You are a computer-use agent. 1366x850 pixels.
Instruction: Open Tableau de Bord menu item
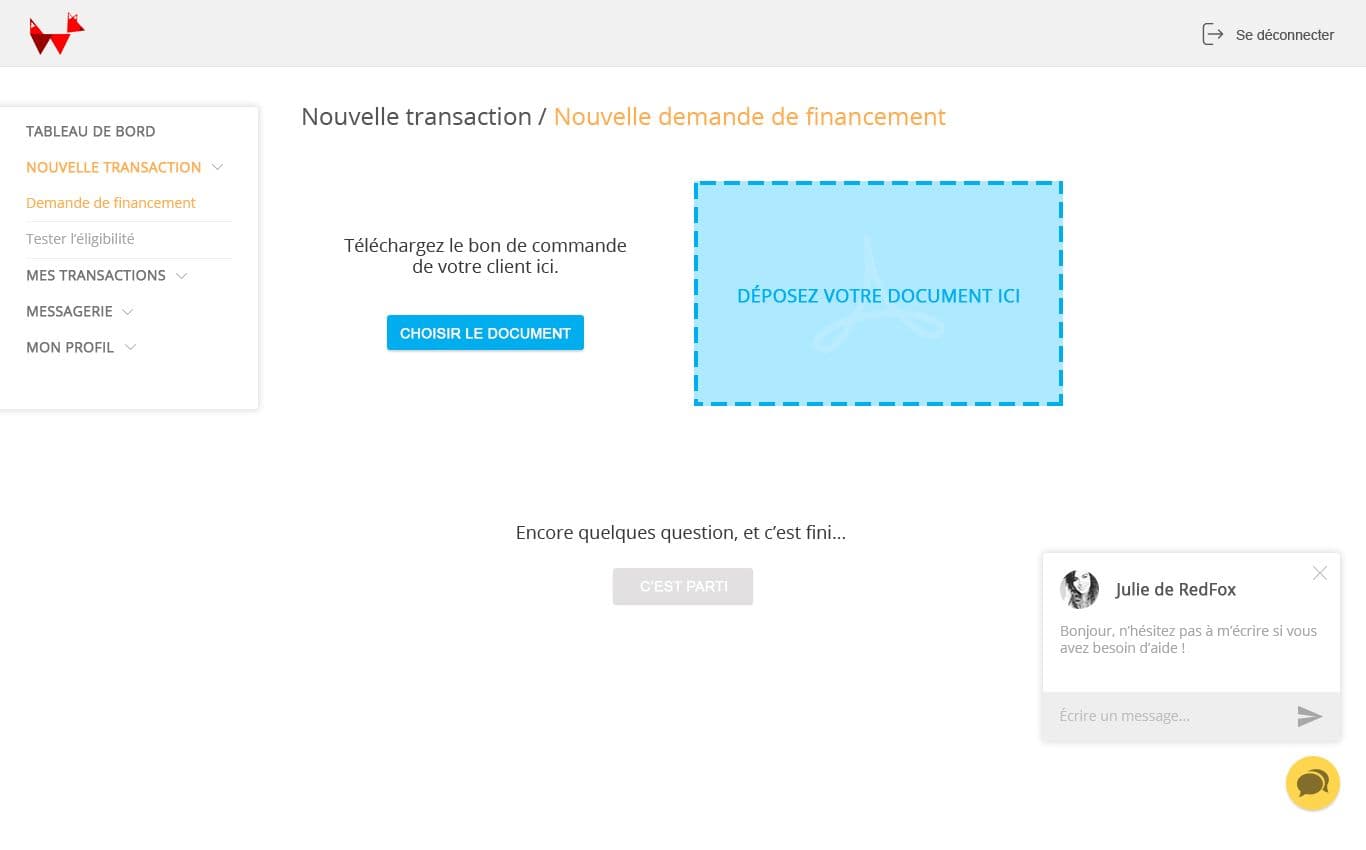click(90, 131)
